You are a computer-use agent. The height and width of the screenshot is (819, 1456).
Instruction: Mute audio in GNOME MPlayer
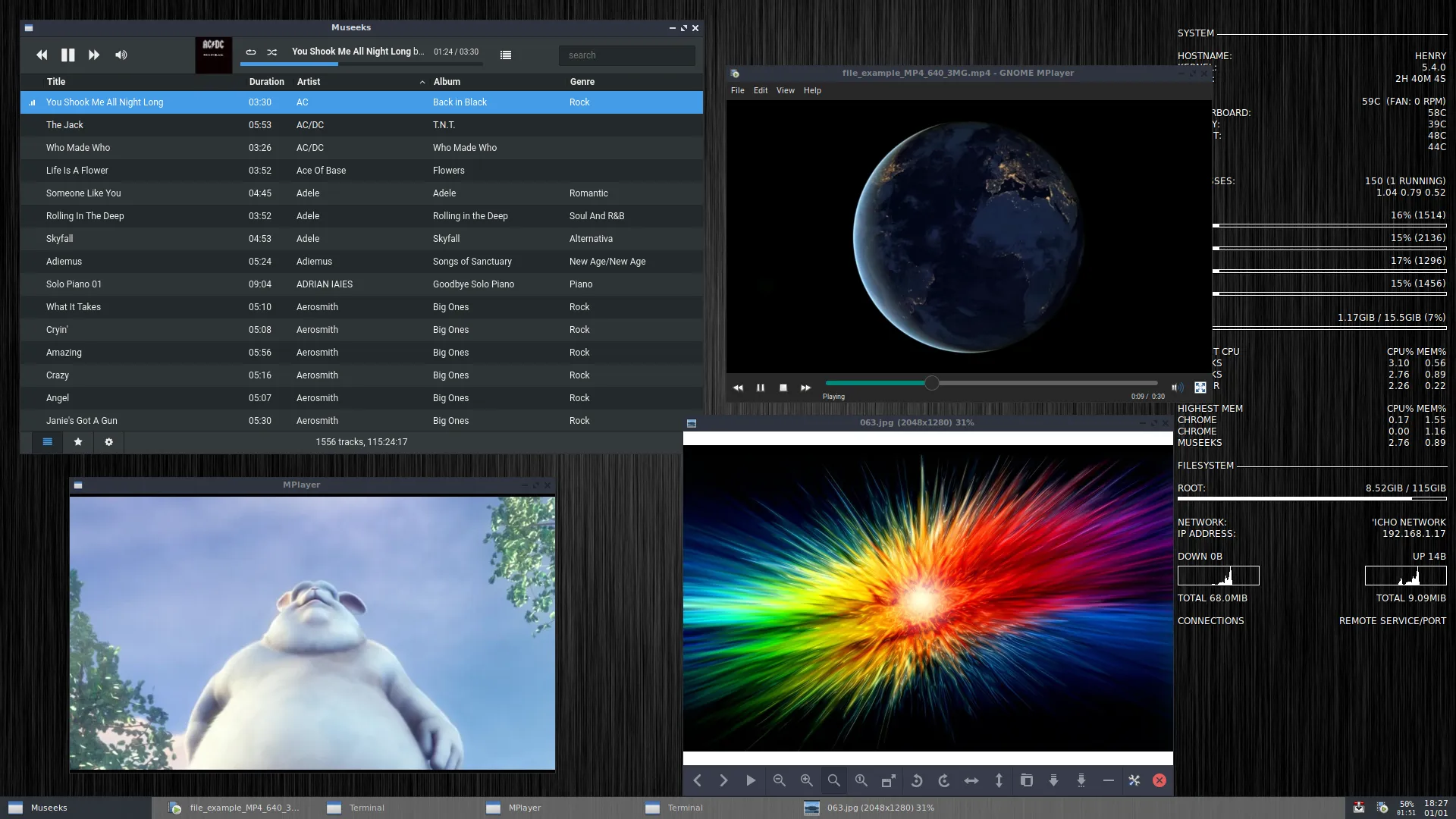click(1176, 388)
